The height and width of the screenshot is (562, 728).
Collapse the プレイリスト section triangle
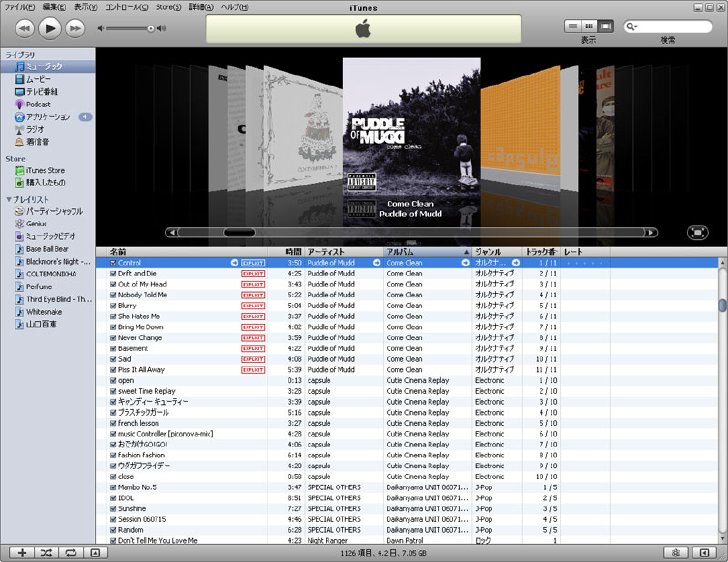pyautogui.click(x=8, y=199)
